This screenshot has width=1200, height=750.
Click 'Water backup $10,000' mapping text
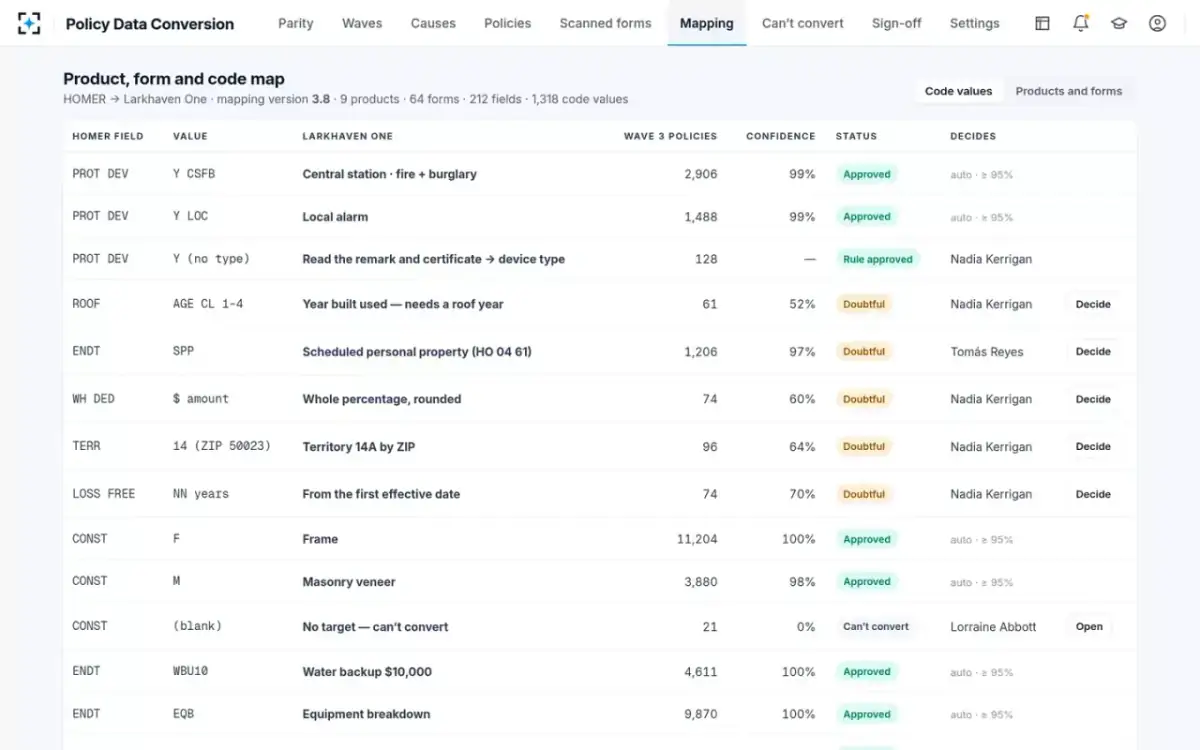367,672
